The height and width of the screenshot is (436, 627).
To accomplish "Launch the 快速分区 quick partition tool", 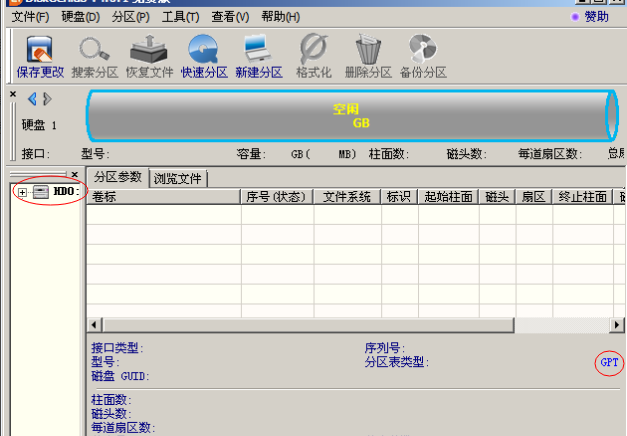I will point(204,56).
